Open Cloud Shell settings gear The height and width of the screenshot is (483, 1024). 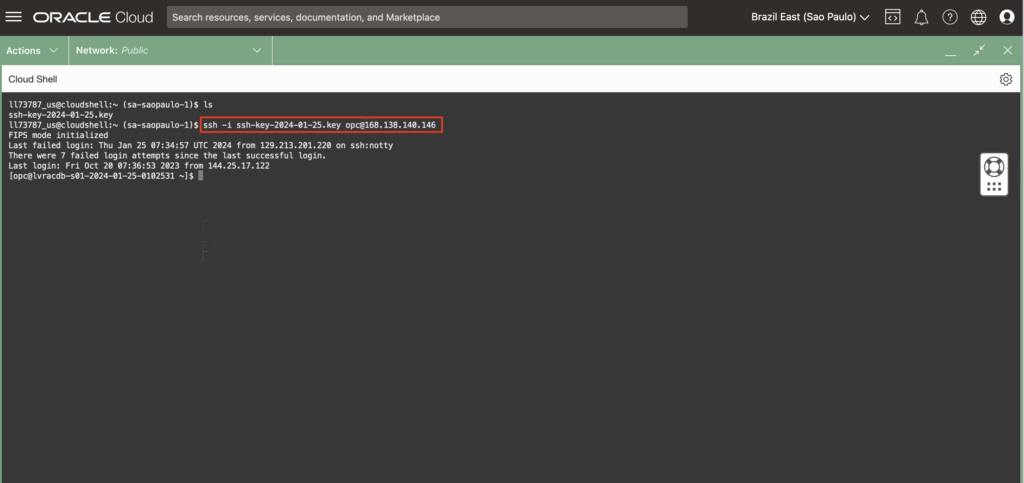click(x=1005, y=79)
